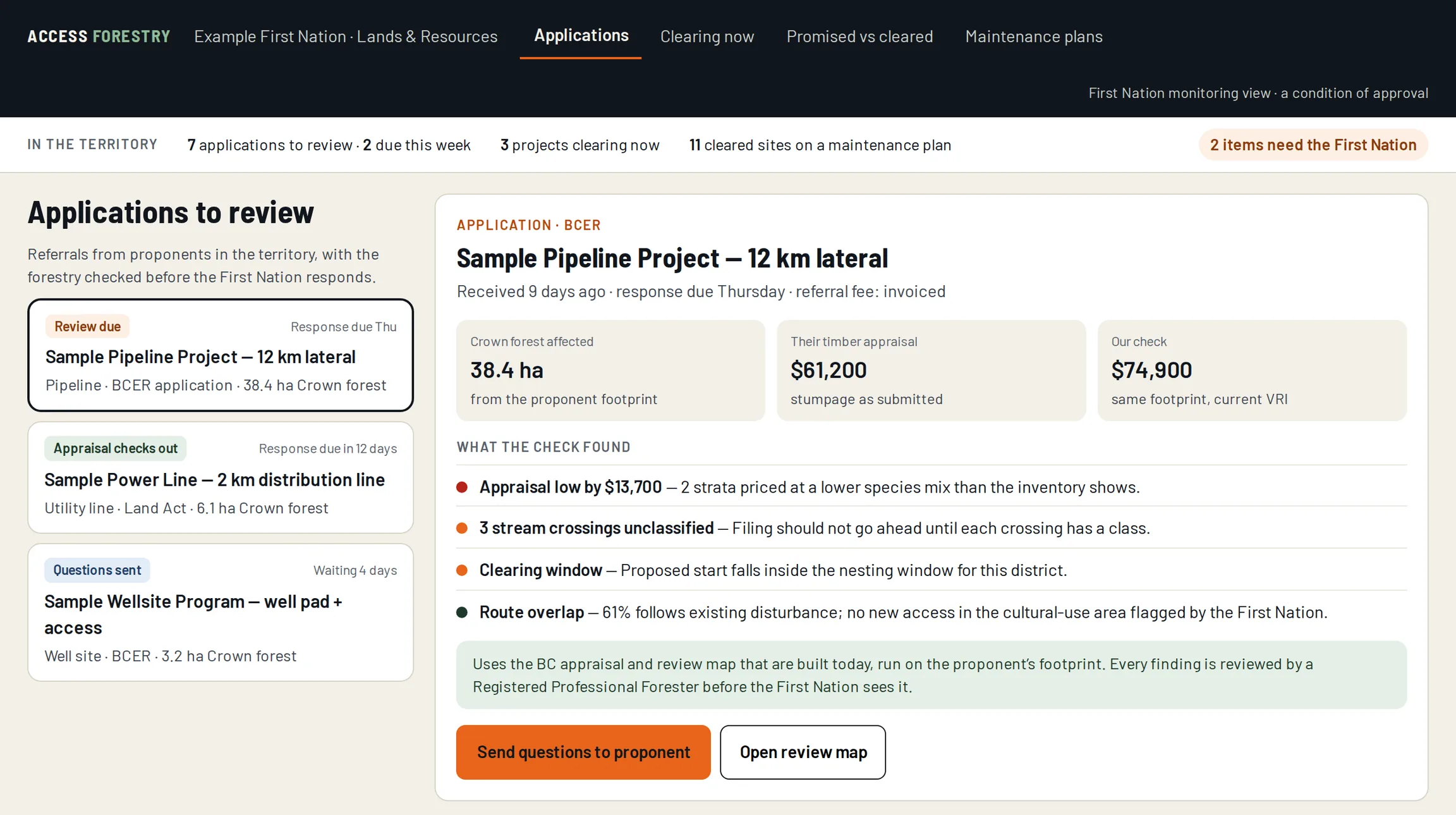
Task: Click 3 projects clearing now summary
Action: tap(579, 145)
